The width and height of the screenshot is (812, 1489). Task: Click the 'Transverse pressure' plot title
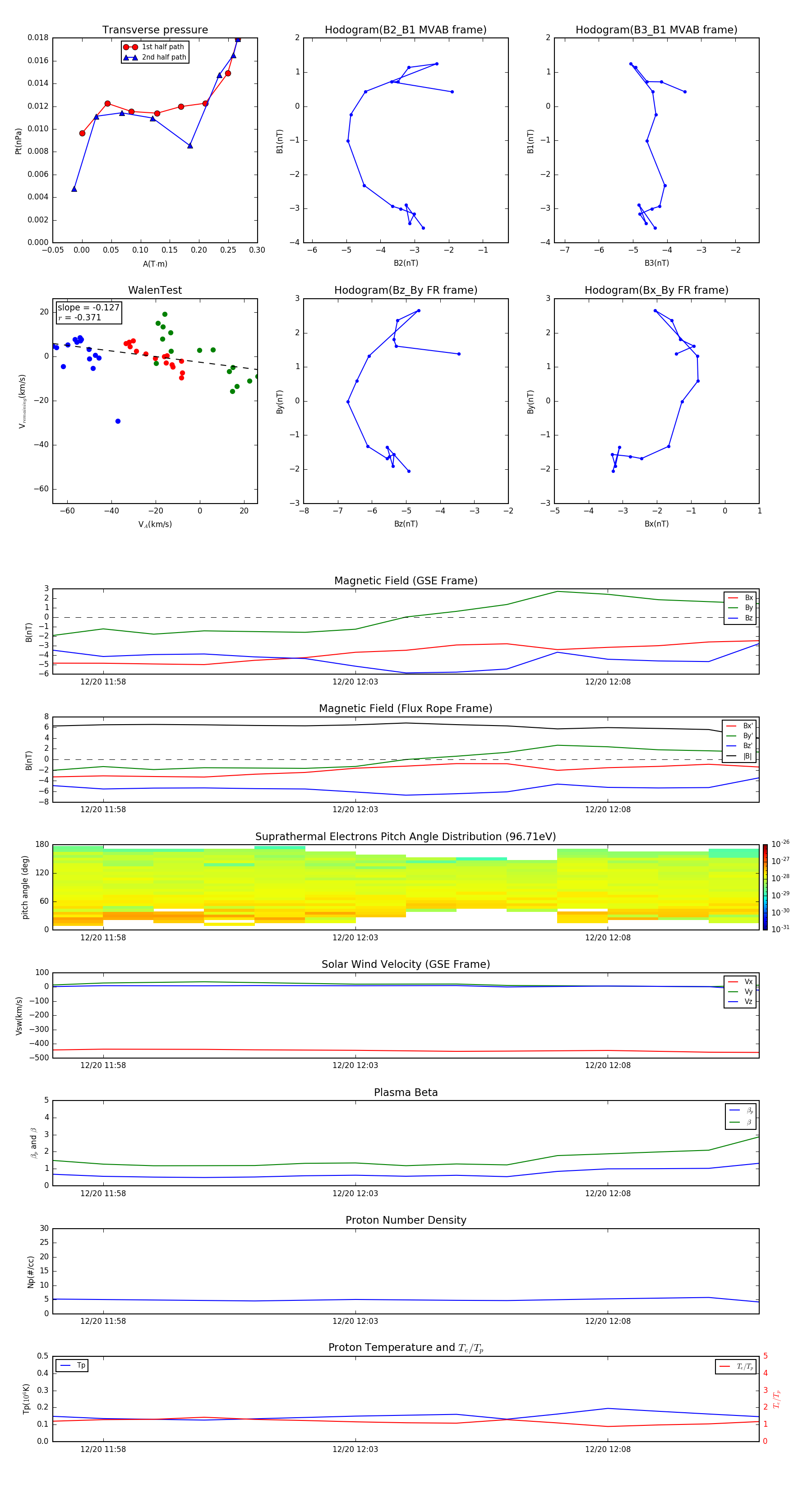pos(155,30)
